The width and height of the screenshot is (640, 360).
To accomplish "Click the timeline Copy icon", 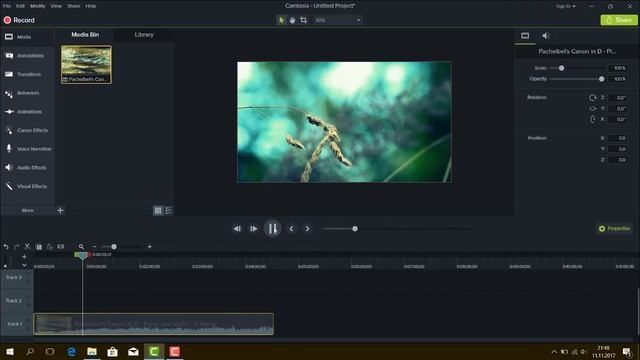I will (39, 247).
